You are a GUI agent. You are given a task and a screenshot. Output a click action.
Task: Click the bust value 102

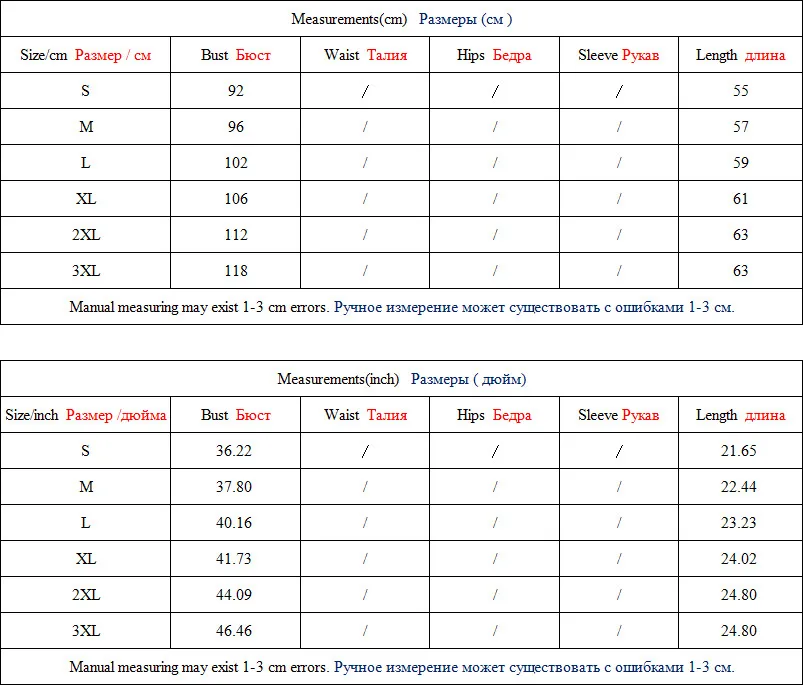coord(236,163)
